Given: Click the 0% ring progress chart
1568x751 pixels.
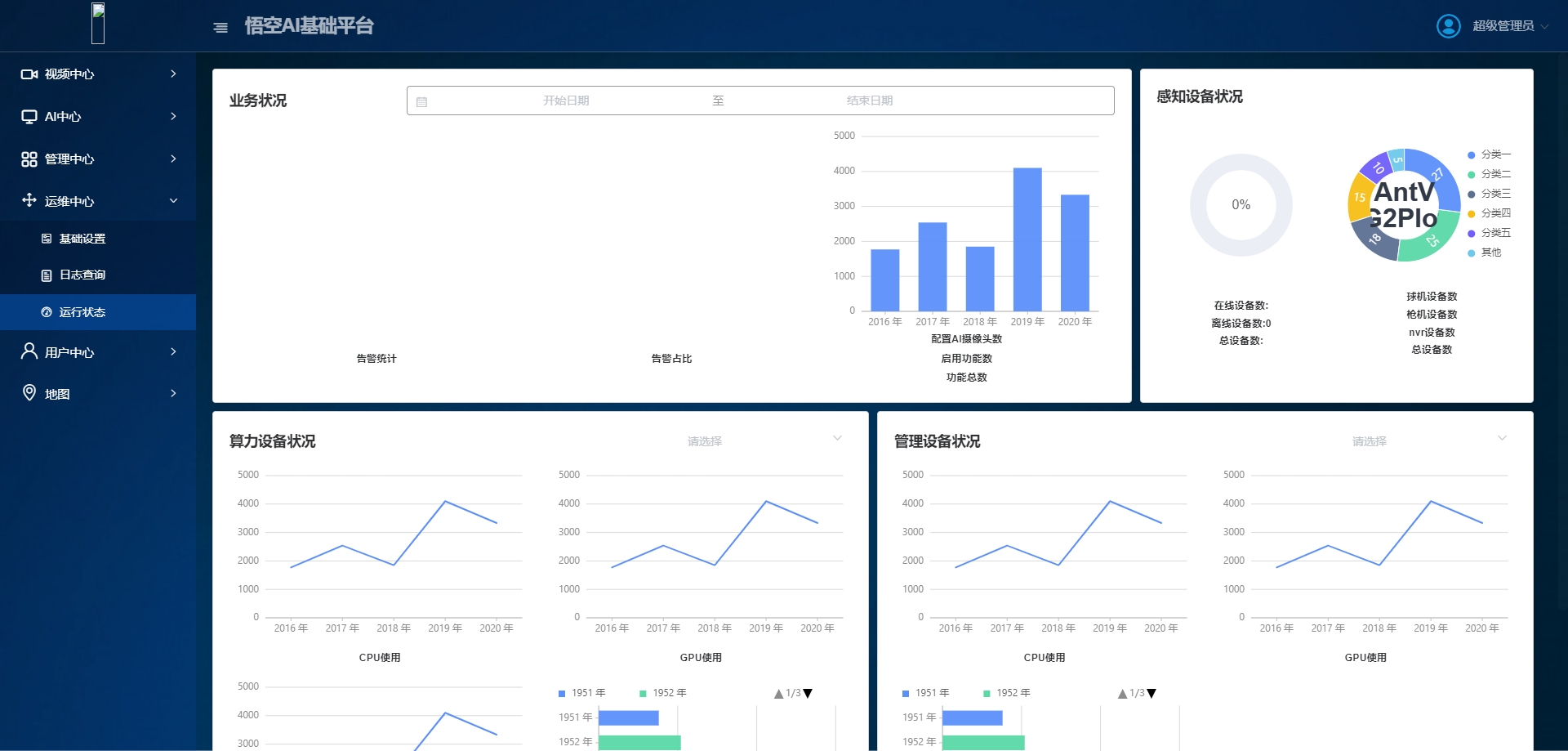Looking at the screenshot, I should pyautogui.click(x=1241, y=205).
